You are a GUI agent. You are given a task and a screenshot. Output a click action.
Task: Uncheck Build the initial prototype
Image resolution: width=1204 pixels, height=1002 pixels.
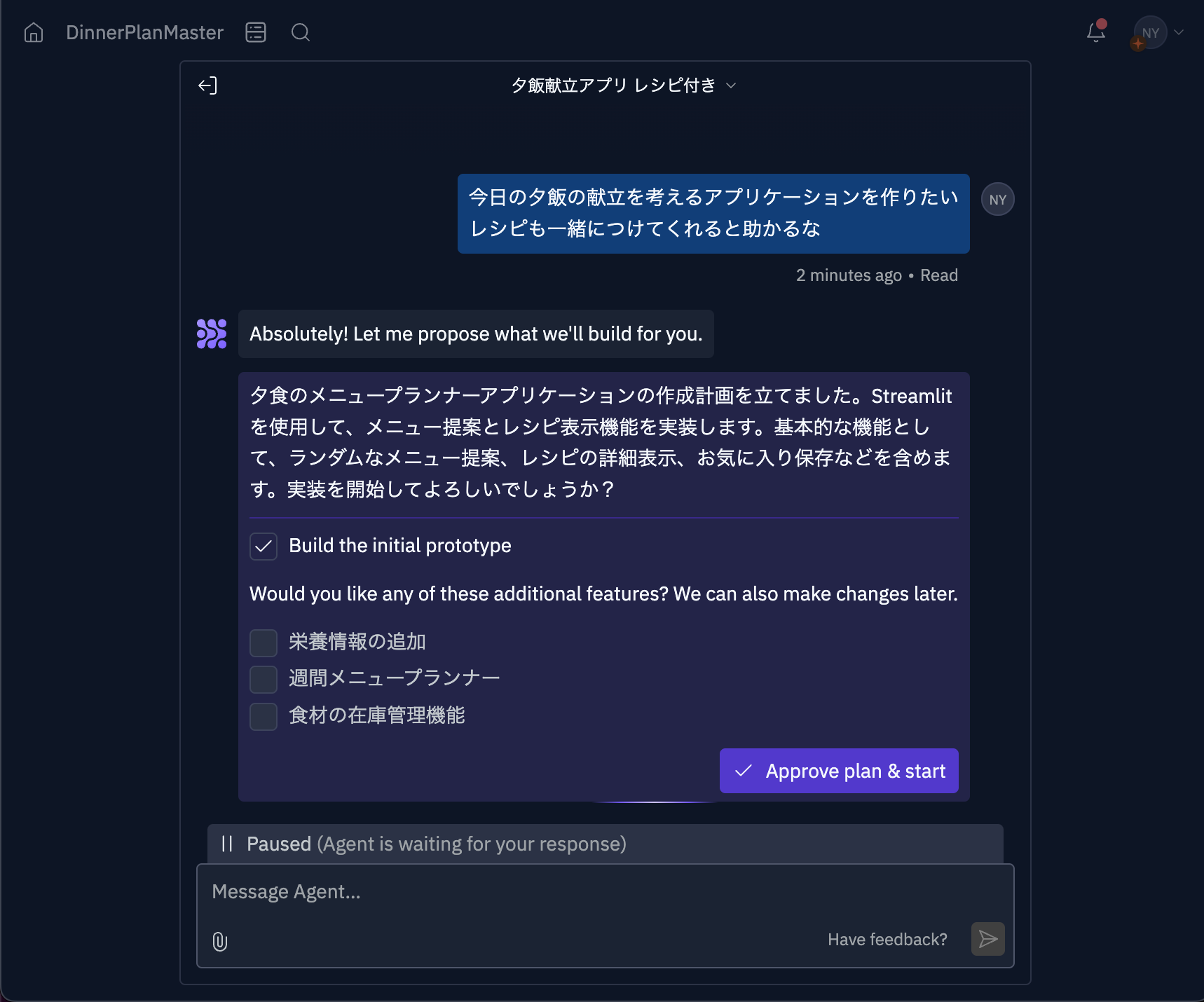click(x=264, y=547)
